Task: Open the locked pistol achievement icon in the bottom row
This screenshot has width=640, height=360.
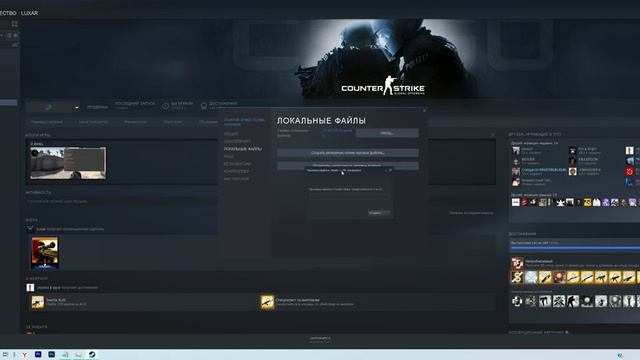Action: coord(545,301)
